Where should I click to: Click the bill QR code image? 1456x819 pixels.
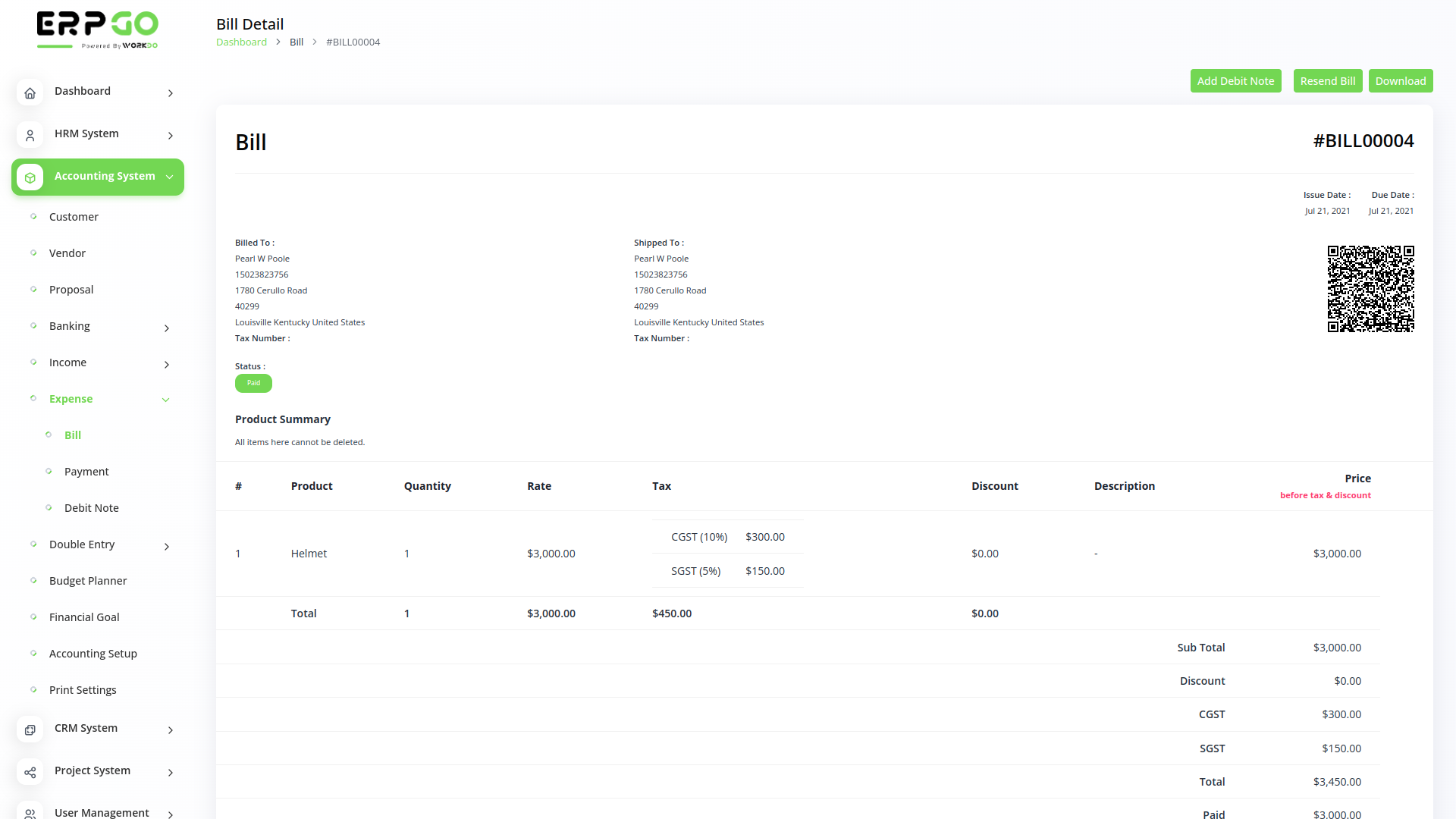tap(1370, 288)
